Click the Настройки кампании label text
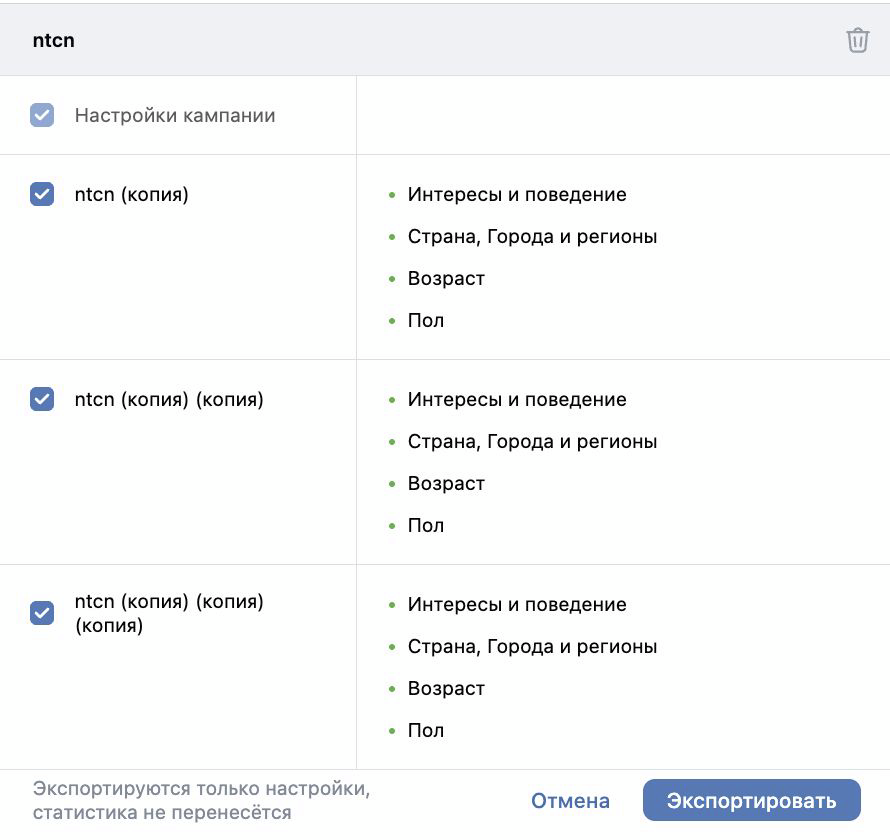Screen dimensions: 890x840 (x=173, y=115)
